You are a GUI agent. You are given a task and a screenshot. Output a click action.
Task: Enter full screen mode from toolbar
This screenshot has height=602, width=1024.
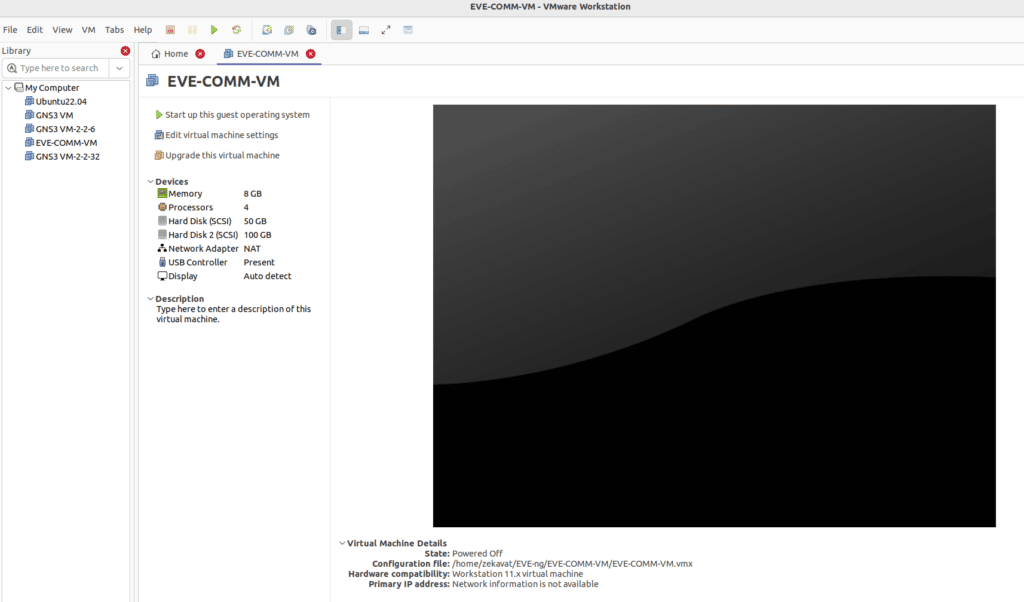[386, 30]
